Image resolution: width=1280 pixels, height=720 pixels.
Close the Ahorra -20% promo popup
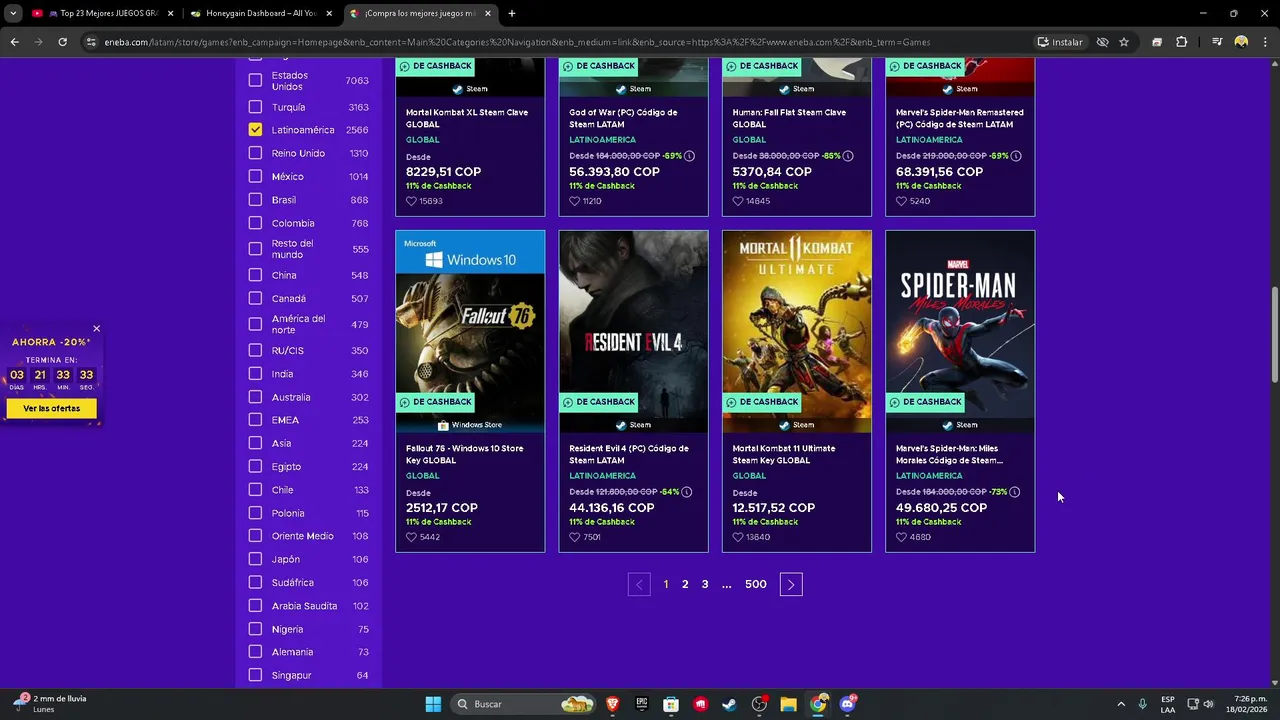click(96, 329)
